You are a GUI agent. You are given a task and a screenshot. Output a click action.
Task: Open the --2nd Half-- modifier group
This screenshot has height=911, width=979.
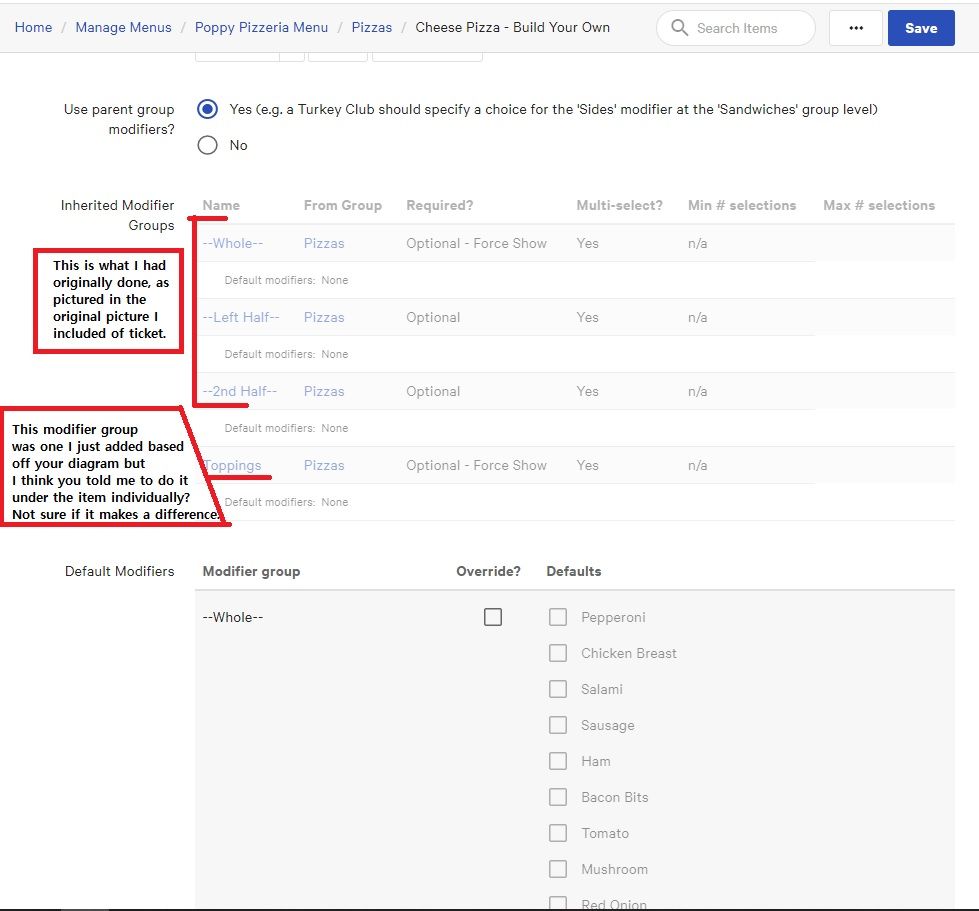pos(240,391)
